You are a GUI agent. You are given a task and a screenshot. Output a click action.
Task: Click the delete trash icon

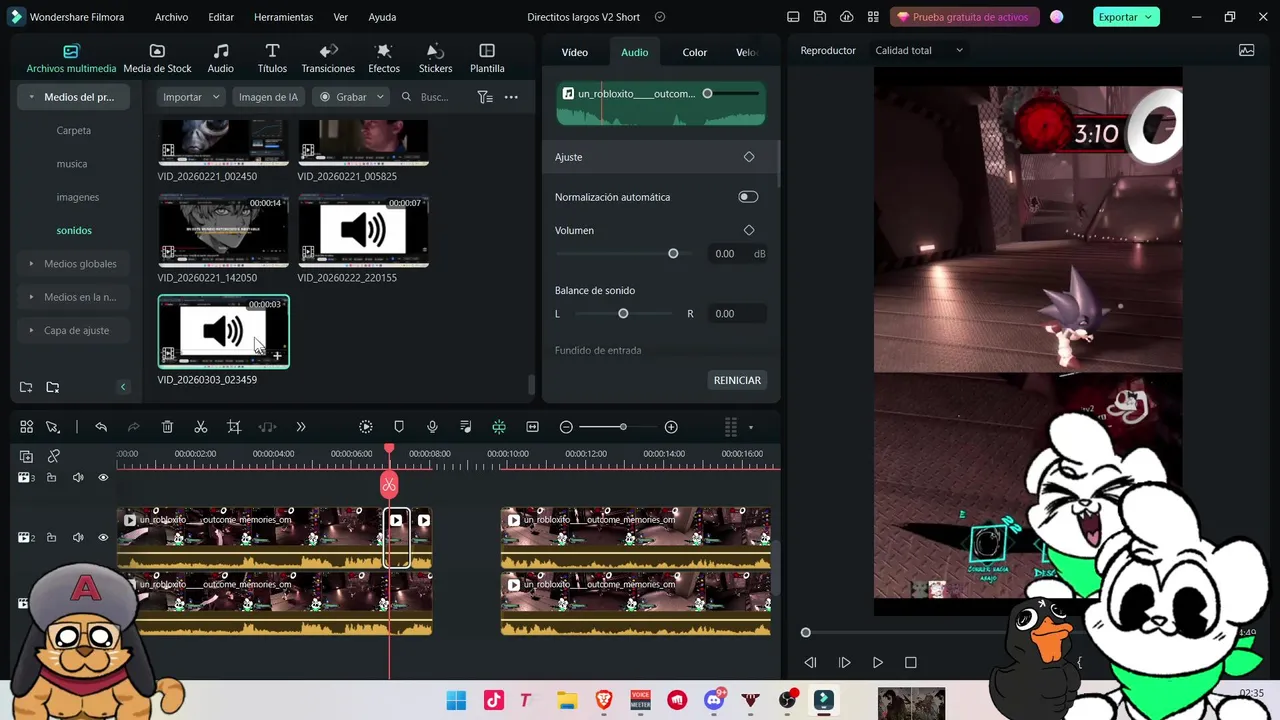[167, 427]
